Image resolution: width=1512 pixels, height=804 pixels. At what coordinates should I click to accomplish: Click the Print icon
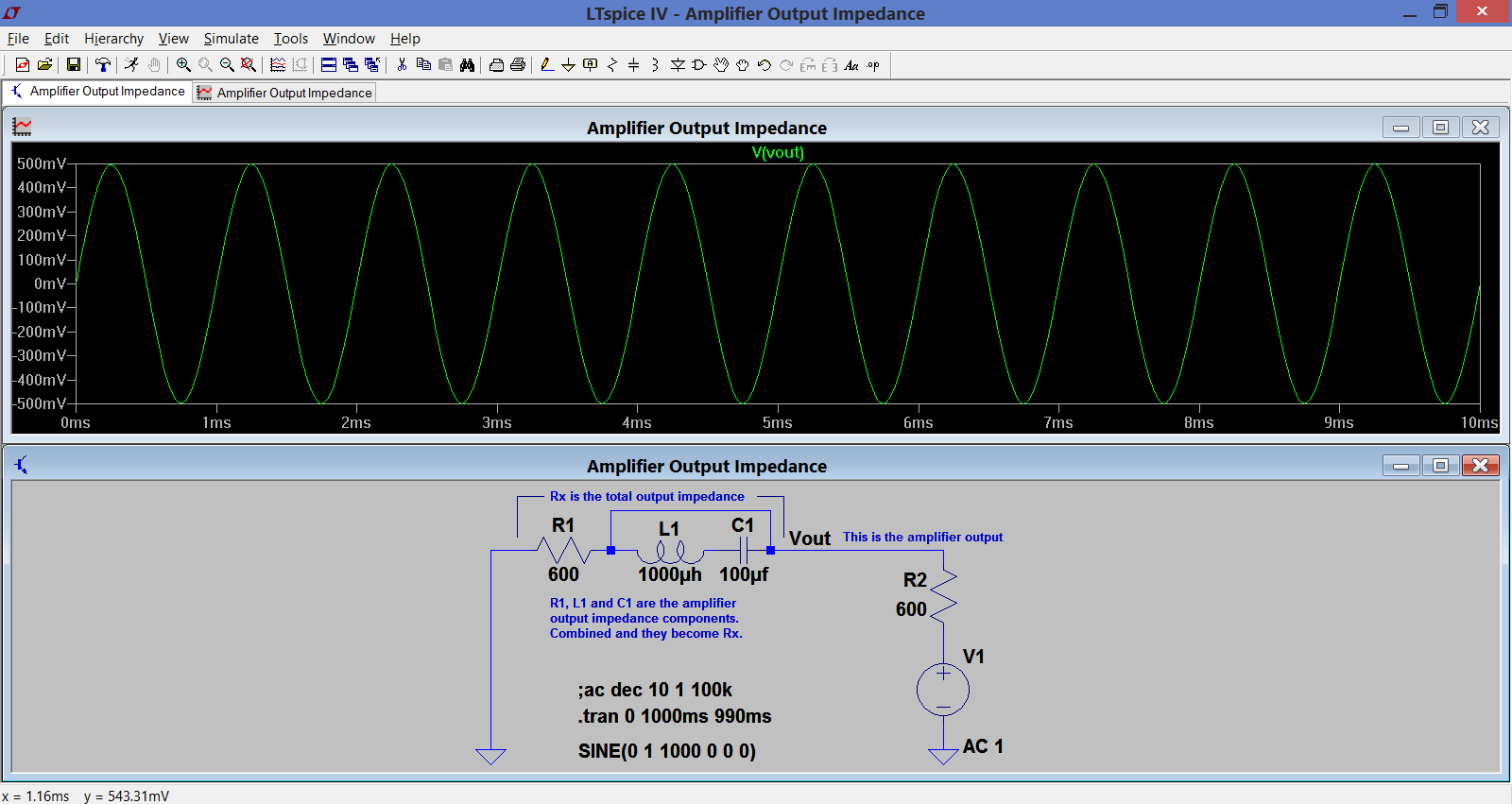[518, 65]
